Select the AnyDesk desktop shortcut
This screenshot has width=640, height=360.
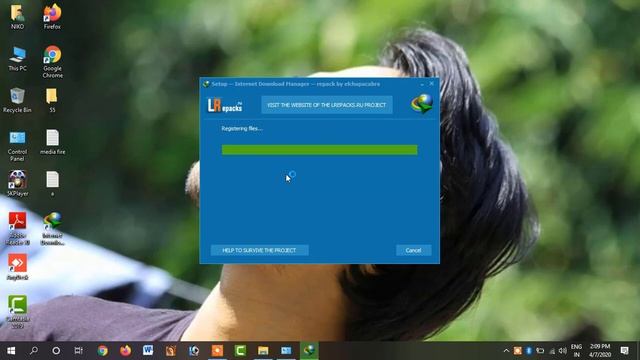17,267
